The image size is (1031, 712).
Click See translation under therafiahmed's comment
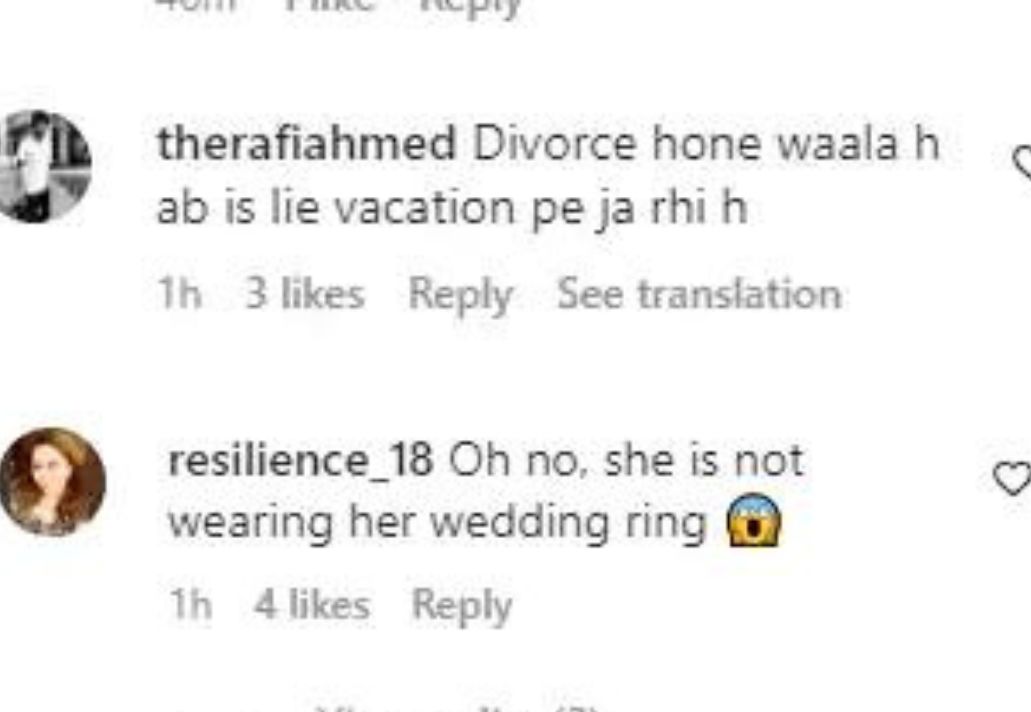point(700,293)
